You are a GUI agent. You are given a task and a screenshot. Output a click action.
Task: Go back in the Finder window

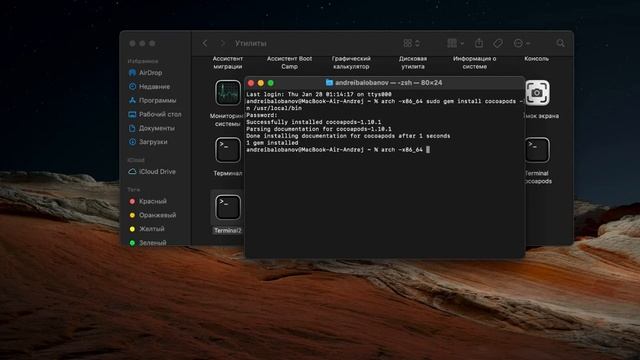[x=205, y=43]
